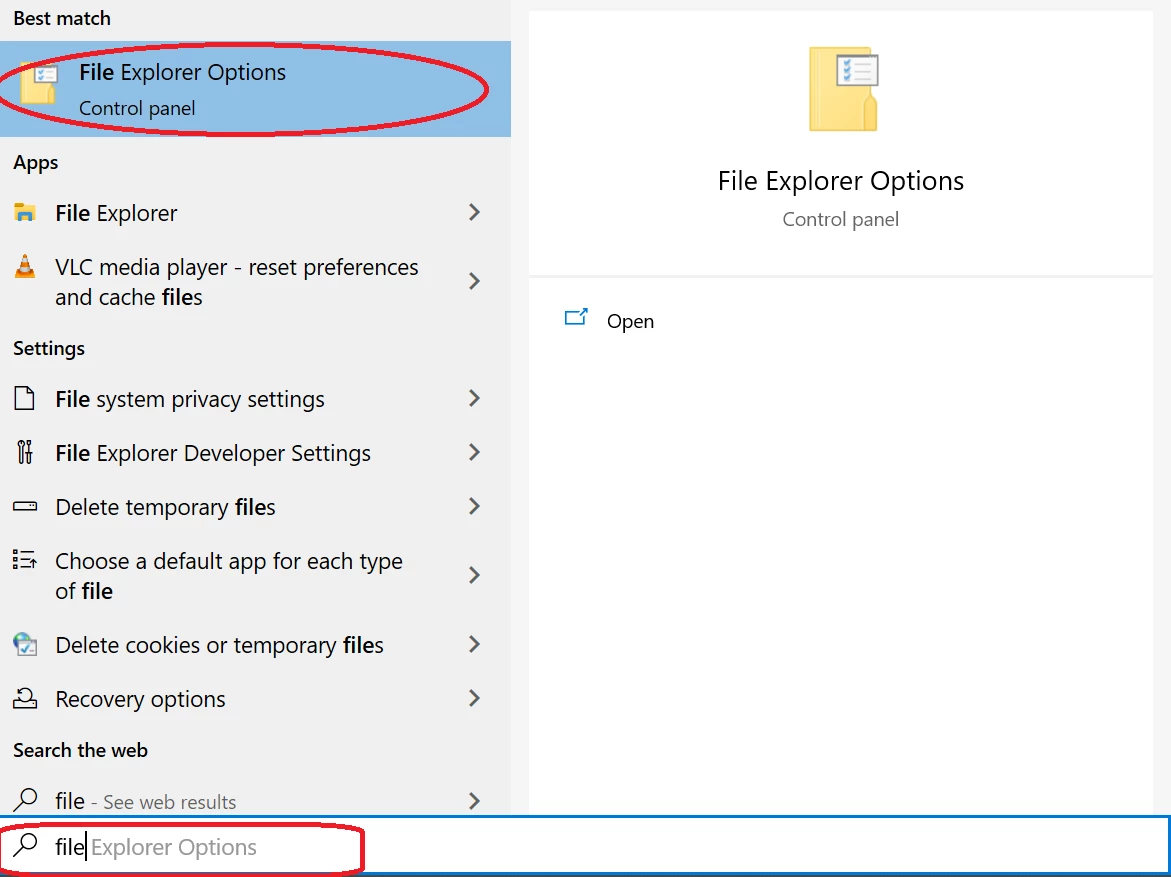Viewport: 1171px width, 877px height.
Task: Click the File Explorer Options title in preview pane
Action: pos(840,181)
